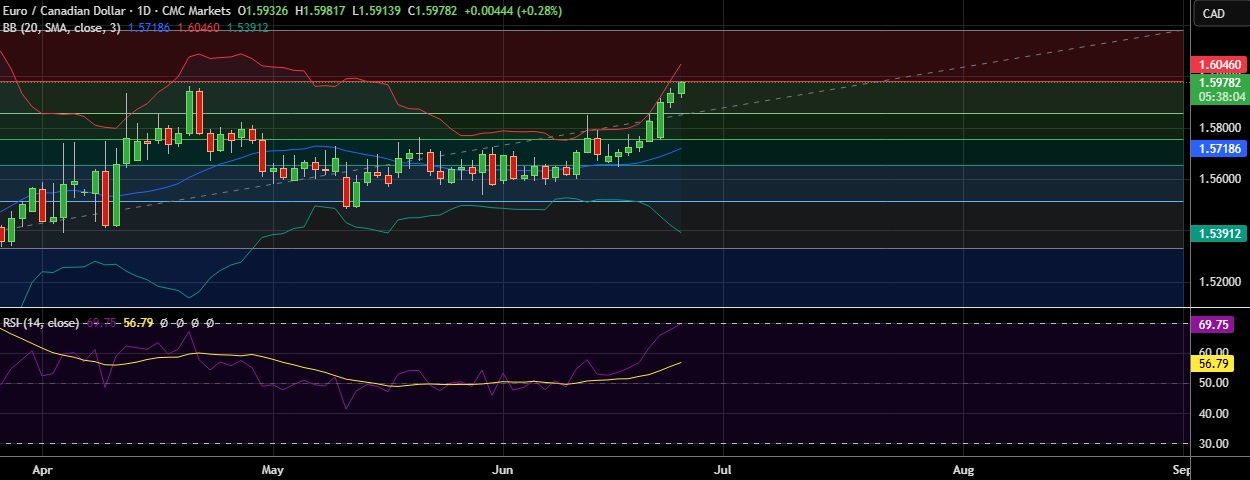Screen dimensions: 1250x480
Task: Click the 60.00 RSI scale value
Action: [1215, 352]
